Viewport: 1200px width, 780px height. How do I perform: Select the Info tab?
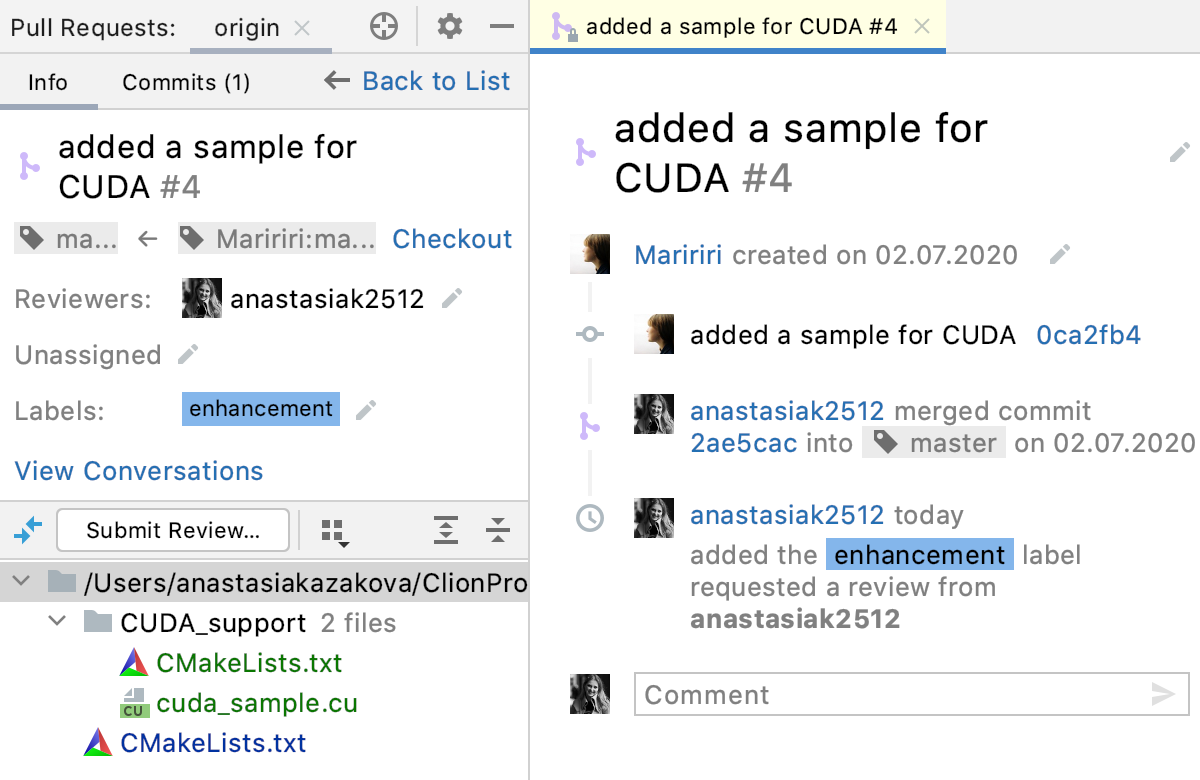pyautogui.click(x=48, y=82)
